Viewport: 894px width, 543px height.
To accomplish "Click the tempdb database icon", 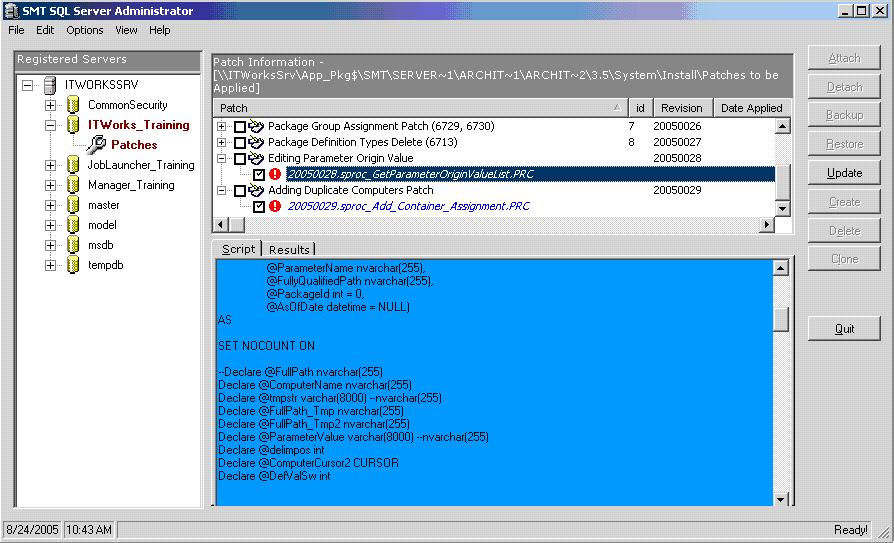I will (x=73, y=265).
